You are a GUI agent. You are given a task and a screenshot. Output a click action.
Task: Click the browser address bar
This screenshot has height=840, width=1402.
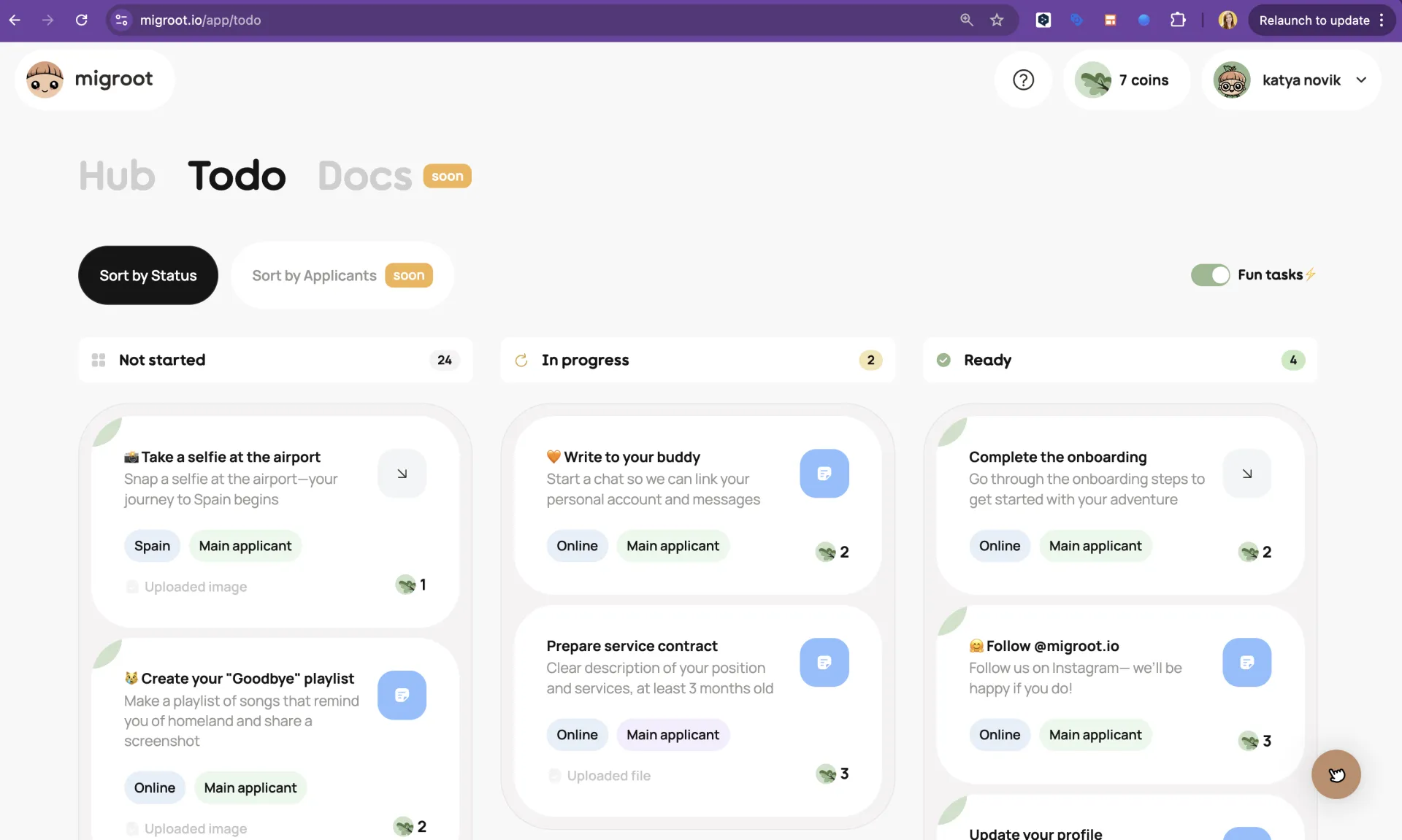pos(511,20)
